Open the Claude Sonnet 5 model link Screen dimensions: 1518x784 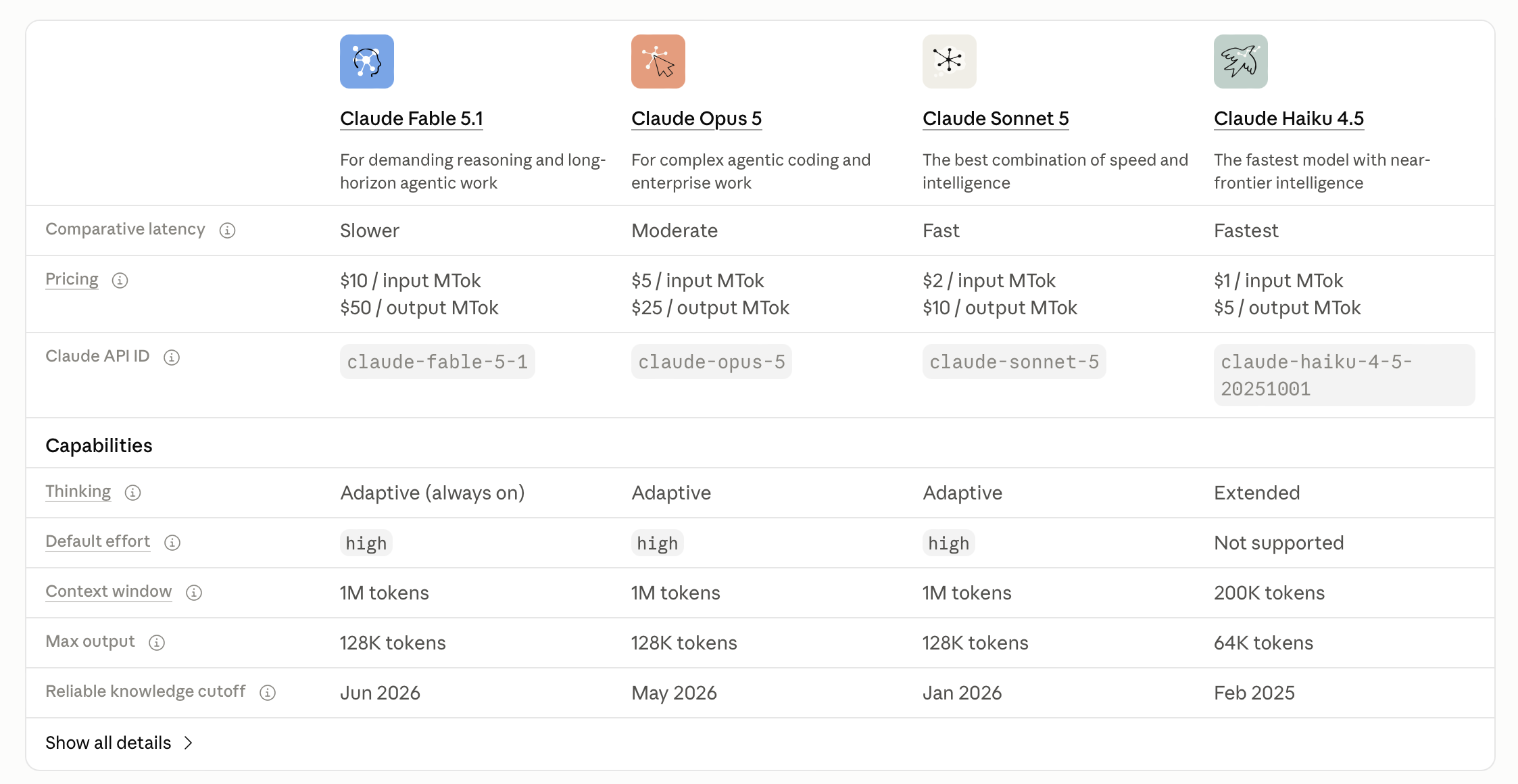click(x=996, y=118)
